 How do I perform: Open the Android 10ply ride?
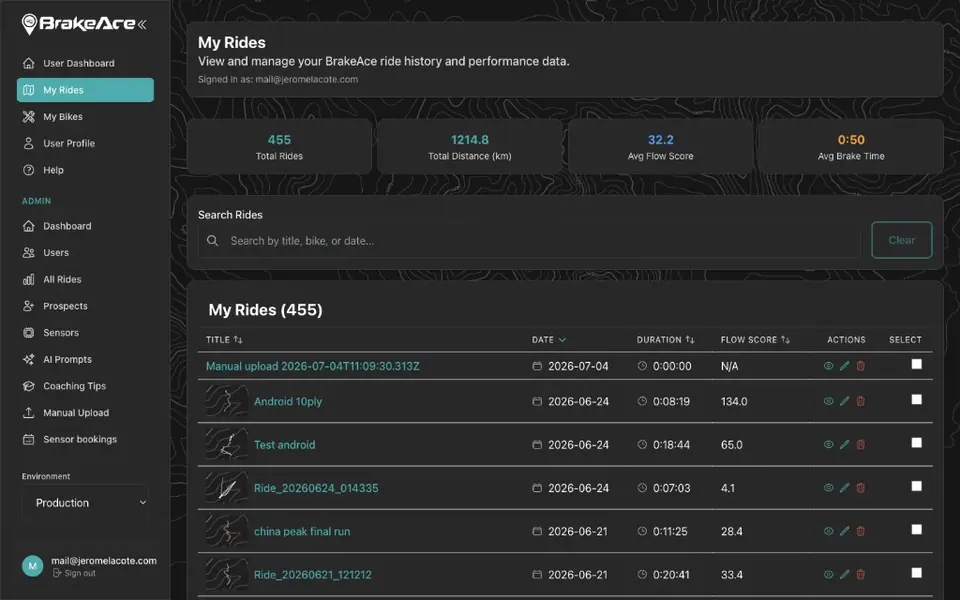coord(288,402)
